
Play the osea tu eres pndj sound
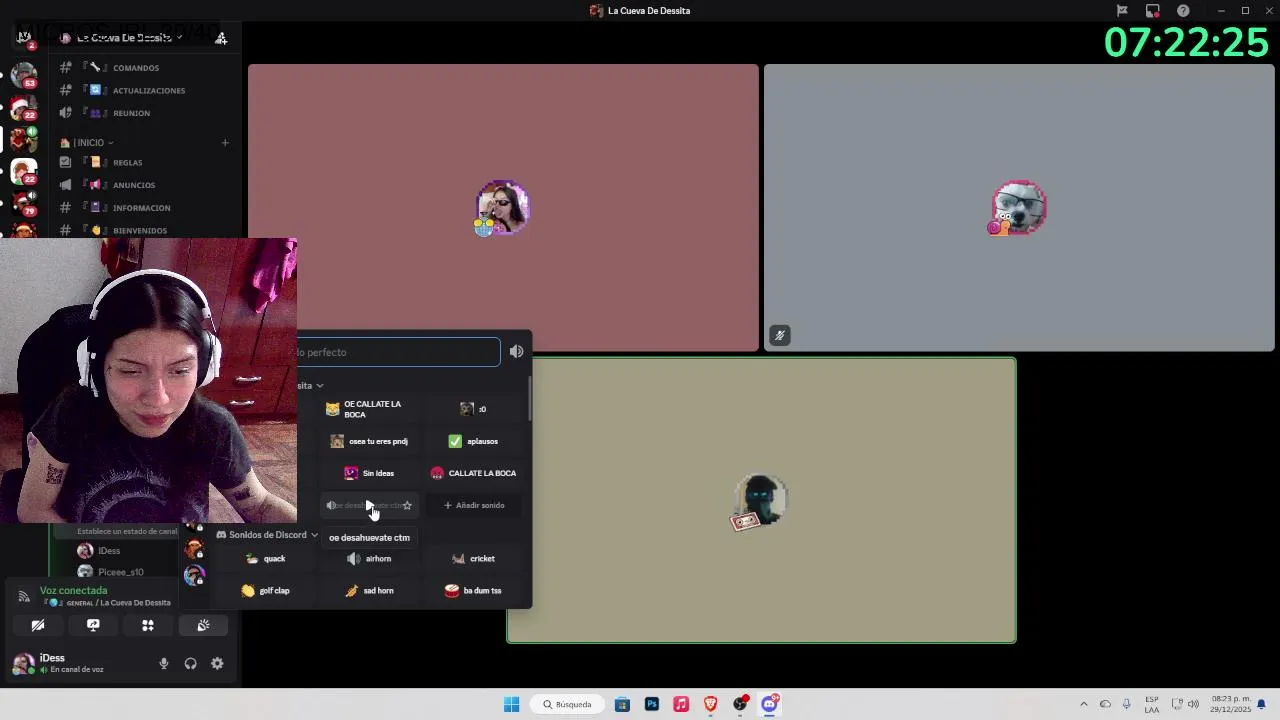pyautogui.click(x=370, y=441)
